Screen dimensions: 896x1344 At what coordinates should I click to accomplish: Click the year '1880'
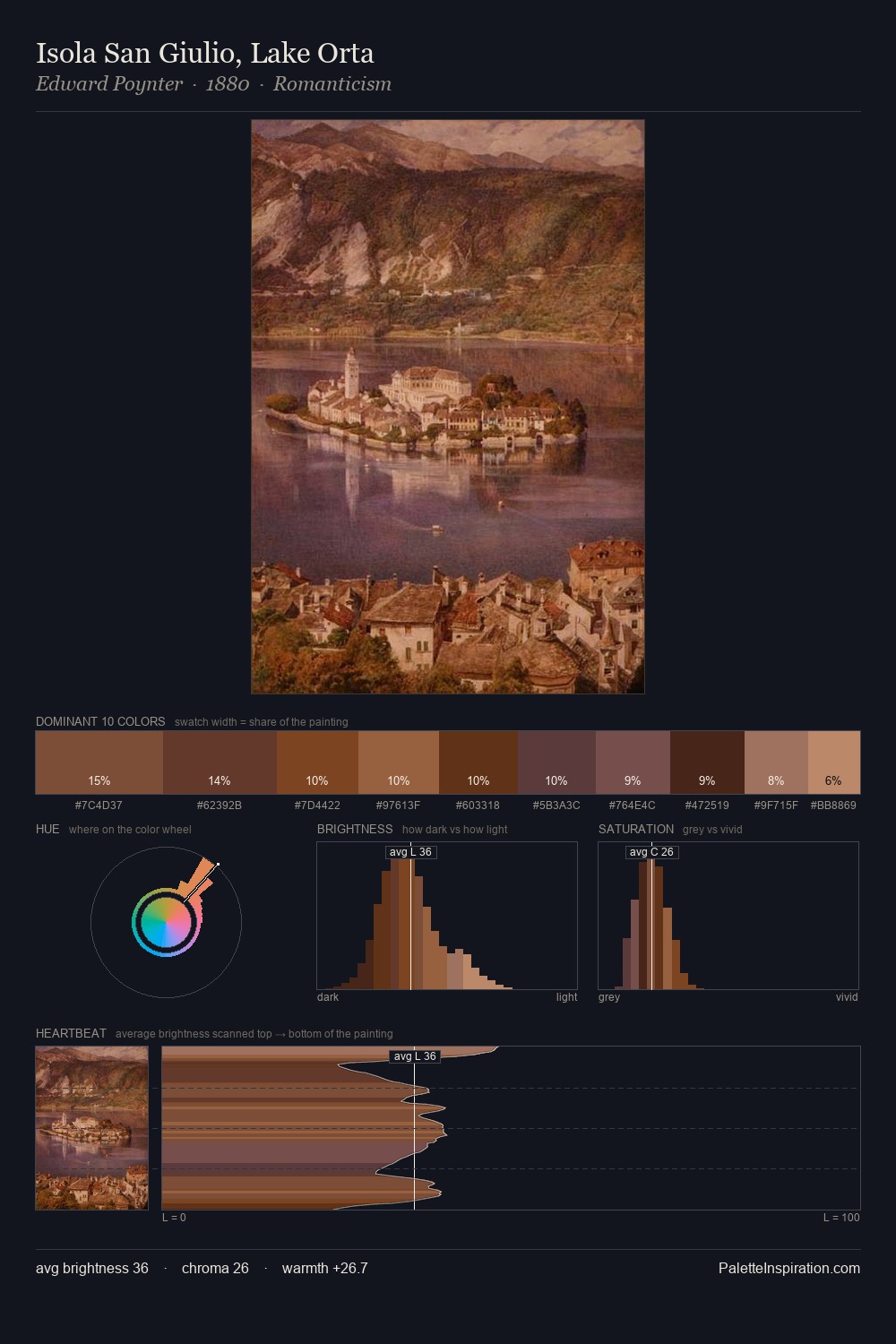[x=228, y=84]
